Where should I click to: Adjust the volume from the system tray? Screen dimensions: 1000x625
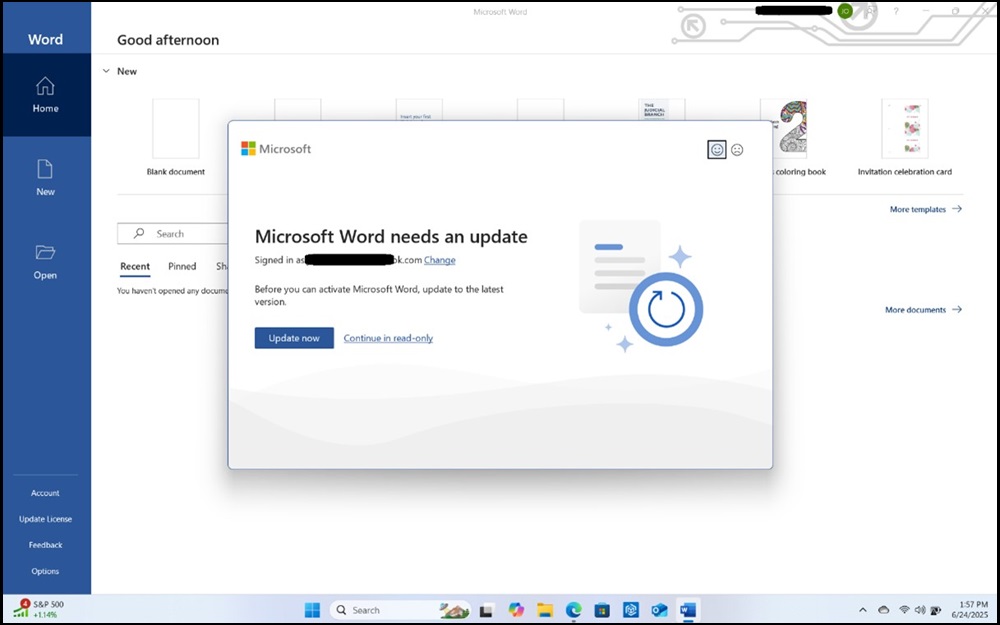click(x=918, y=609)
